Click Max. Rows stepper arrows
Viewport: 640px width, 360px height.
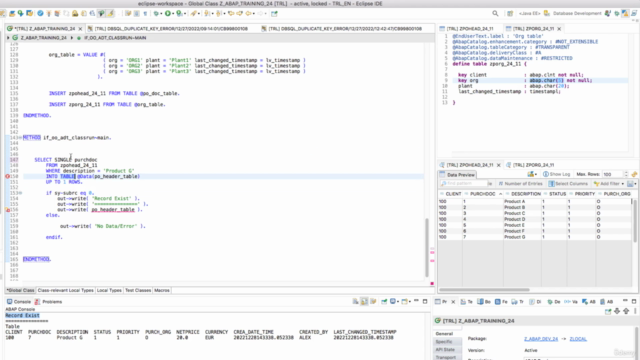click(x=625, y=174)
